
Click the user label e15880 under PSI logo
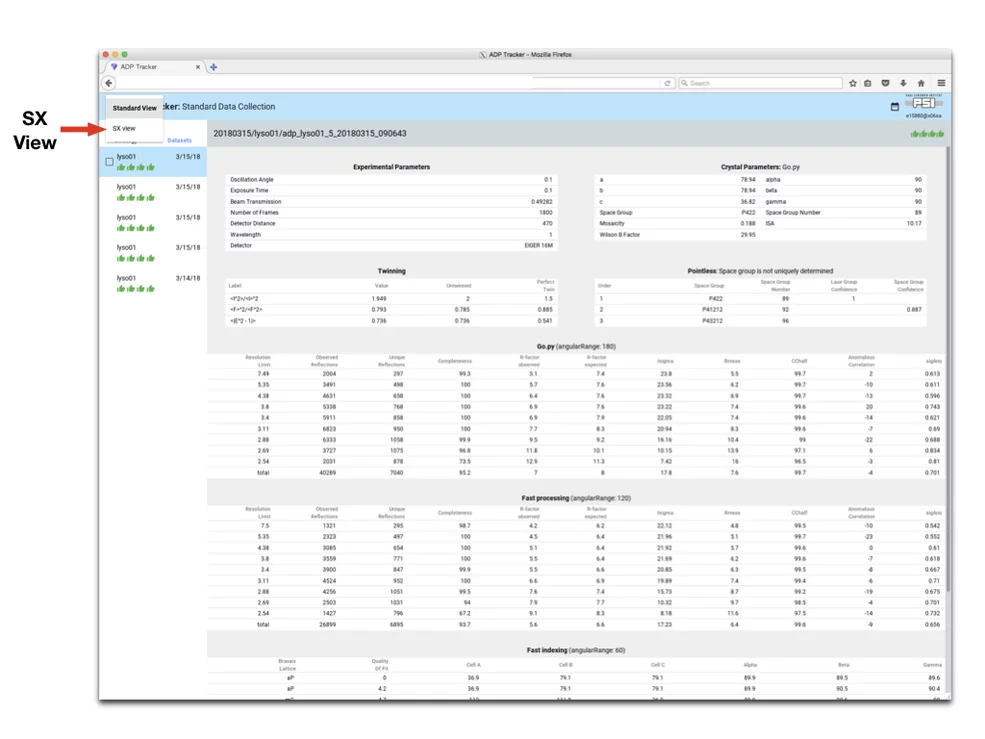pos(923,116)
